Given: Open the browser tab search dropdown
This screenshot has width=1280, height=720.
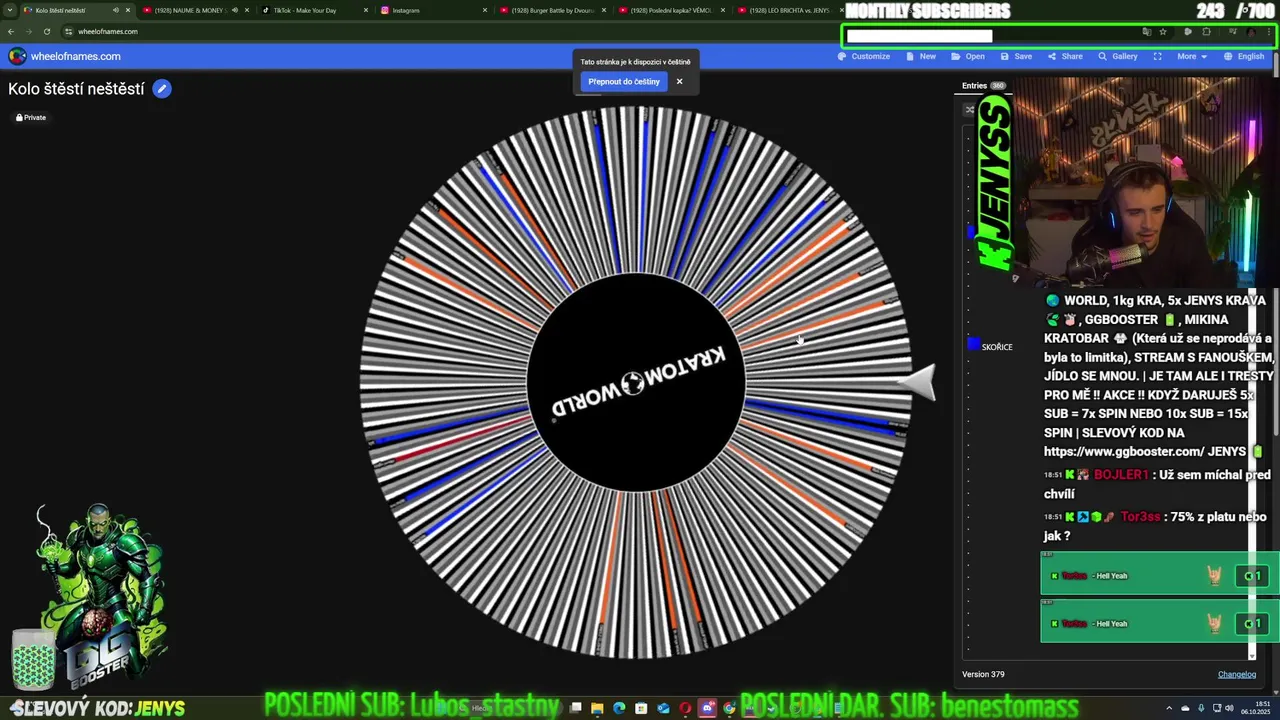Looking at the screenshot, I should 9,10.
